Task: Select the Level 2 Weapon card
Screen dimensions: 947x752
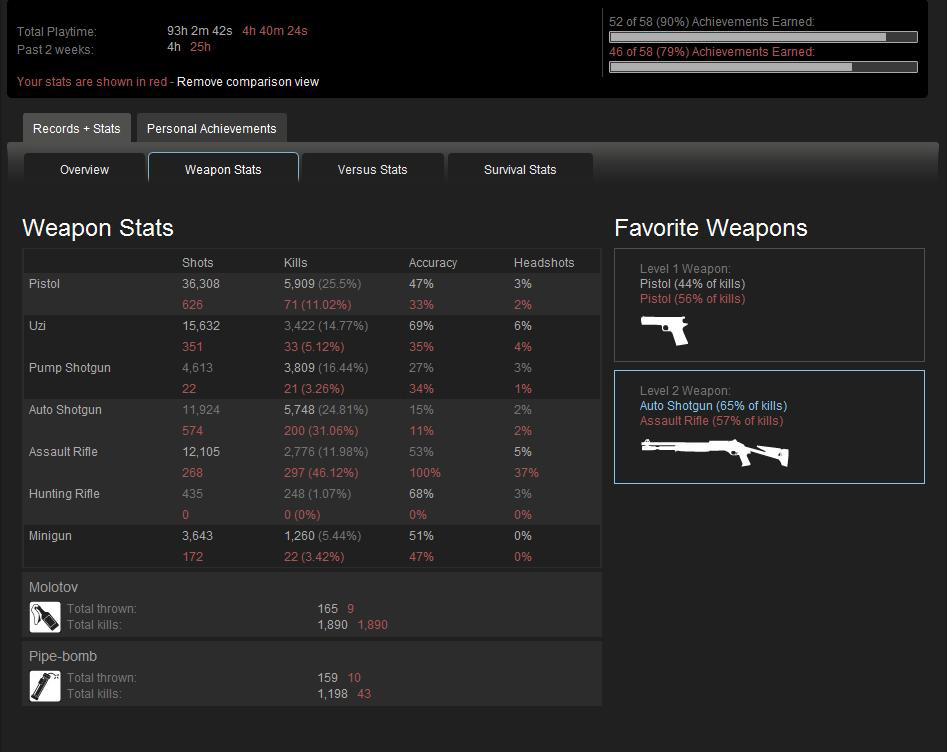Action: click(x=769, y=426)
